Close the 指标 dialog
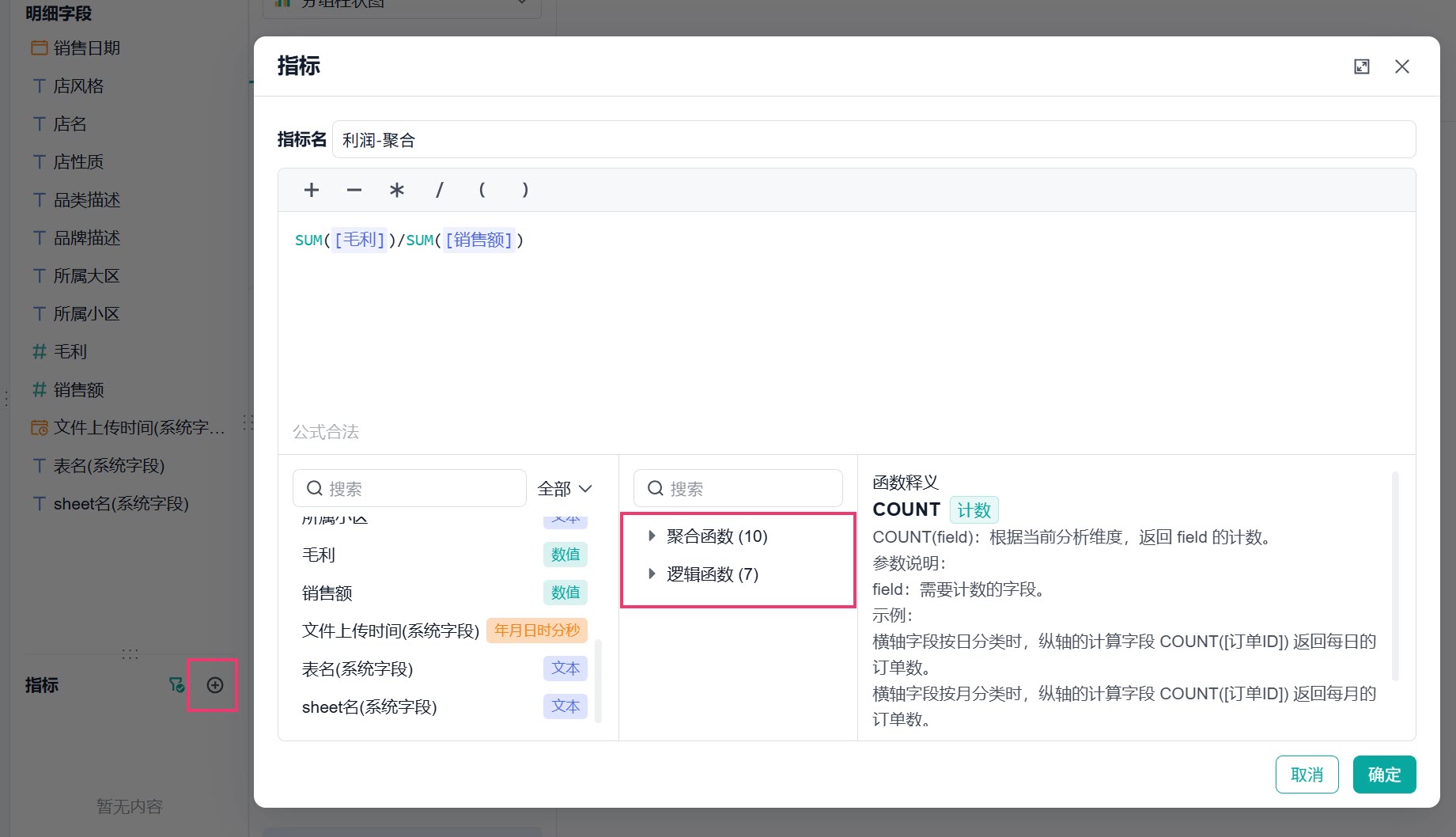Screen dimensions: 1456x837 tap(1402, 66)
